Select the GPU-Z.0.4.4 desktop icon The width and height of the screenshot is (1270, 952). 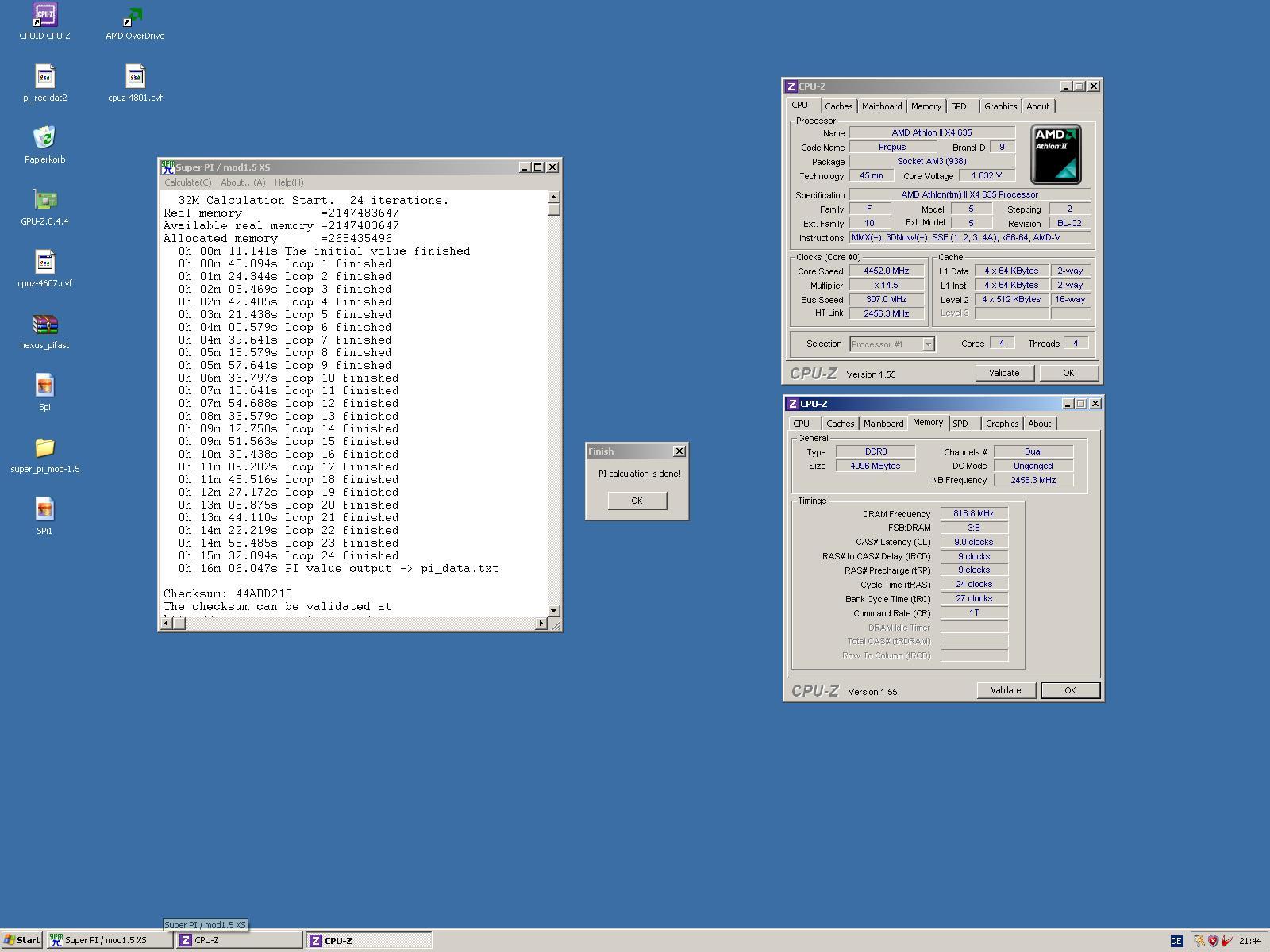coord(44,207)
